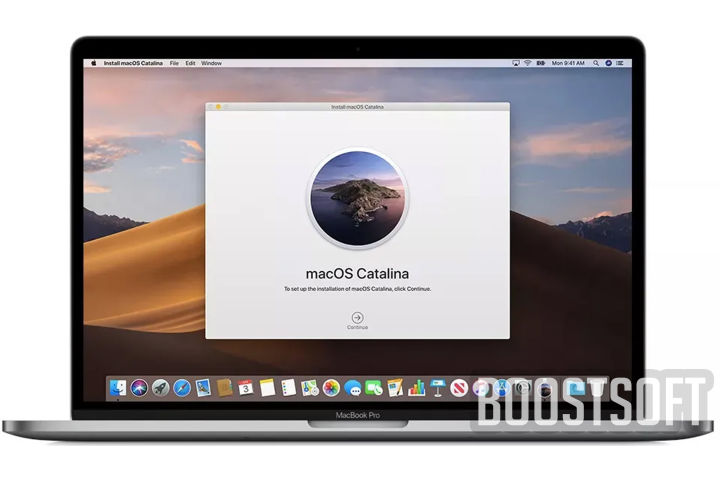Open the Install macOS Catalina app menu
This screenshot has width=720, height=480.
click(x=133, y=63)
